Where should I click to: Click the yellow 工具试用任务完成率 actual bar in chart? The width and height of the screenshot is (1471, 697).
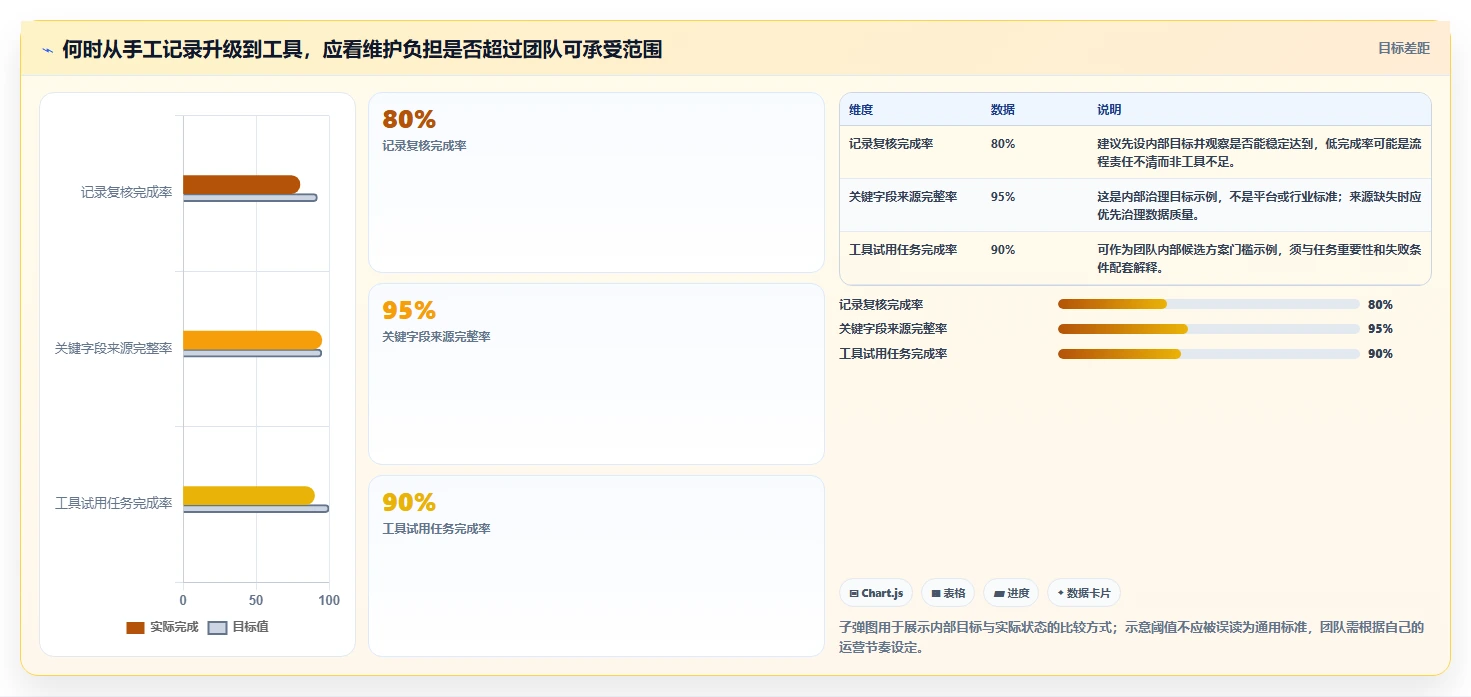(x=248, y=495)
